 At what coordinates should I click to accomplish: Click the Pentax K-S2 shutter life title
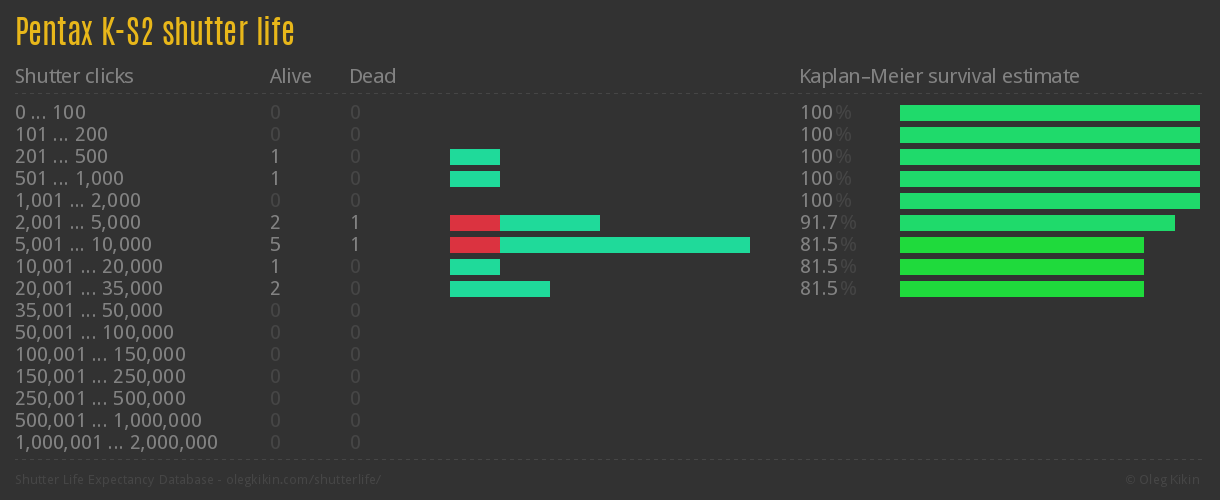pyautogui.click(x=155, y=33)
